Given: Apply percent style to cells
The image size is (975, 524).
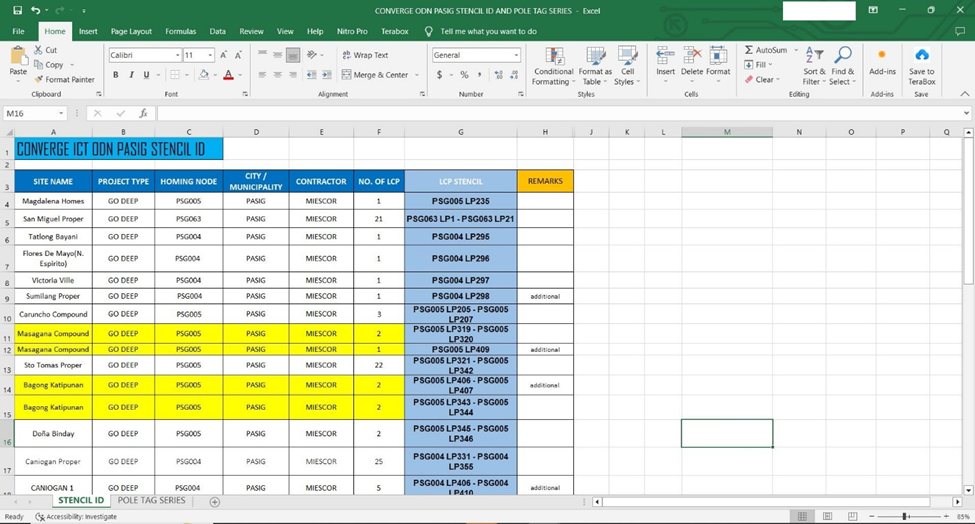Looking at the screenshot, I should tap(464, 75).
